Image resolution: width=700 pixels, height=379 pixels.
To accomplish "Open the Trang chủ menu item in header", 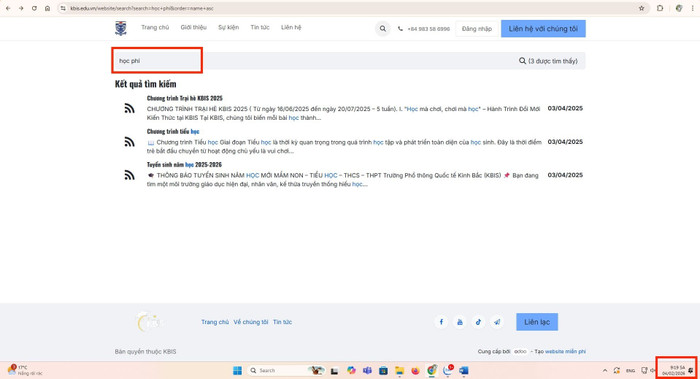I will click(155, 27).
